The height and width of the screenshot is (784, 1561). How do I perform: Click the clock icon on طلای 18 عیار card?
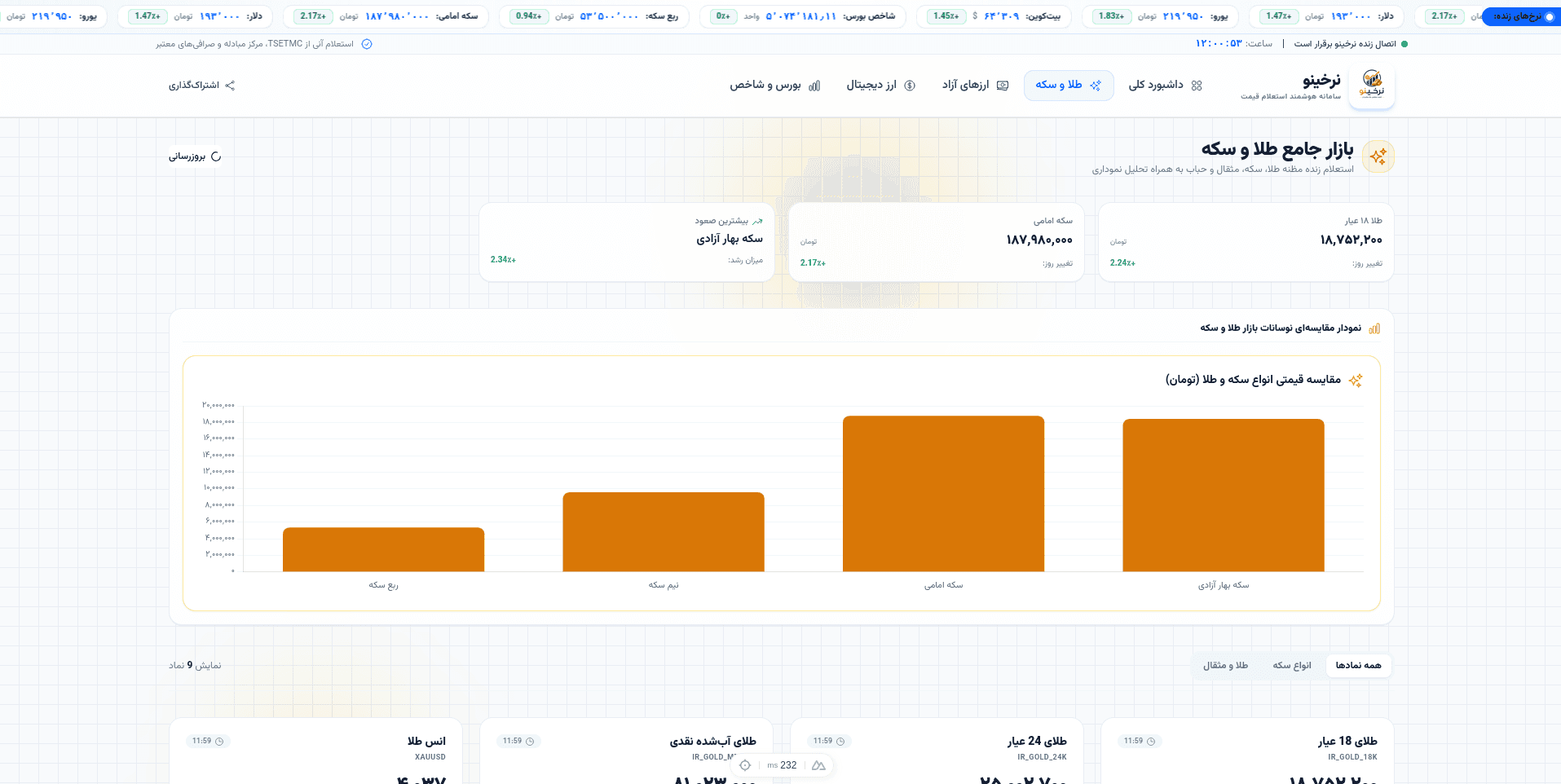coord(1151,742)
